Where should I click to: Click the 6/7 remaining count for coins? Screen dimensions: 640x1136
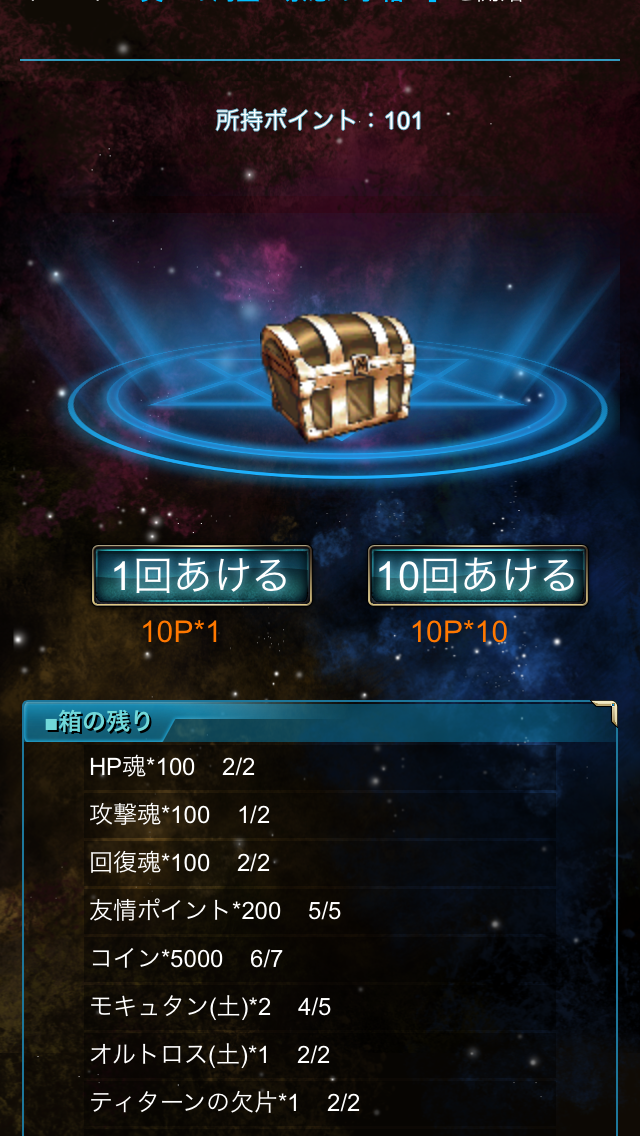(x=266, y=959)
